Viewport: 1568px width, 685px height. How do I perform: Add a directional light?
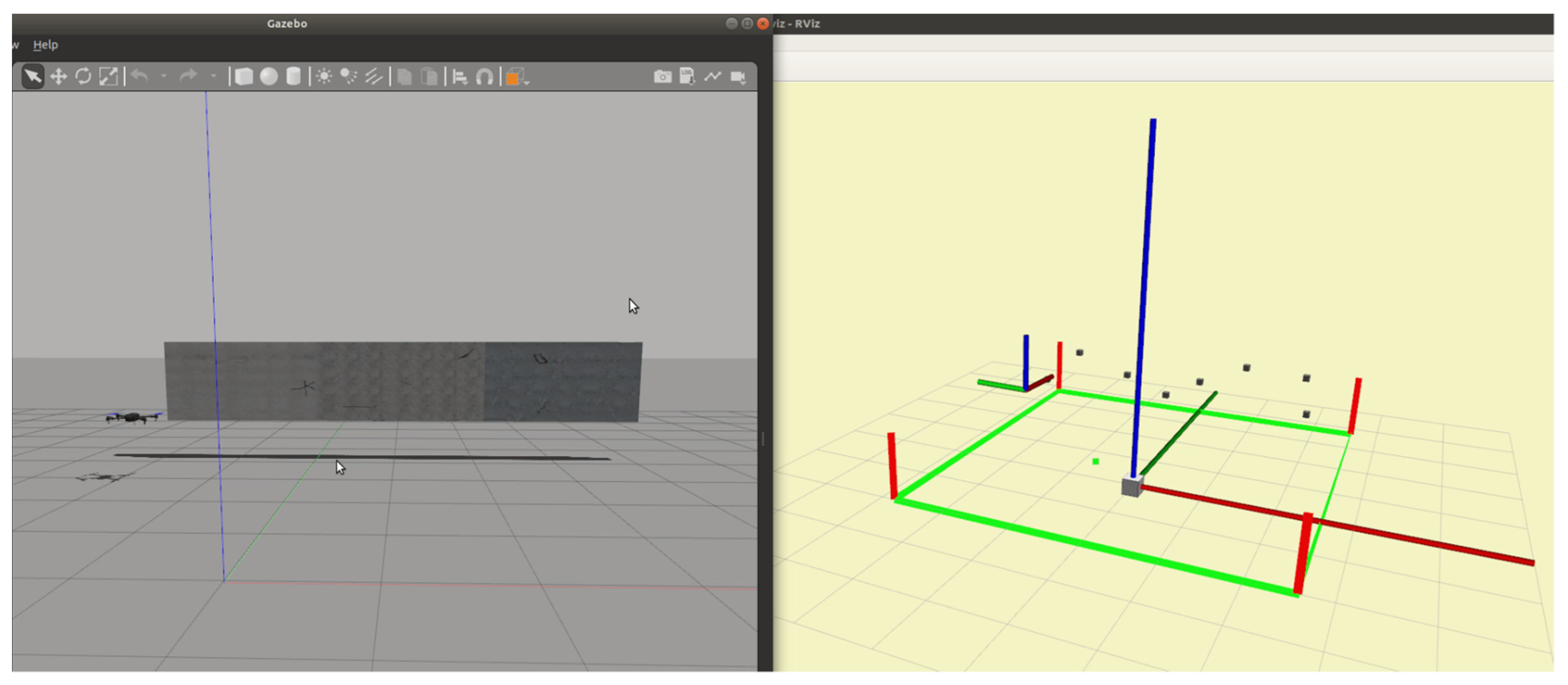pos(374,76)
